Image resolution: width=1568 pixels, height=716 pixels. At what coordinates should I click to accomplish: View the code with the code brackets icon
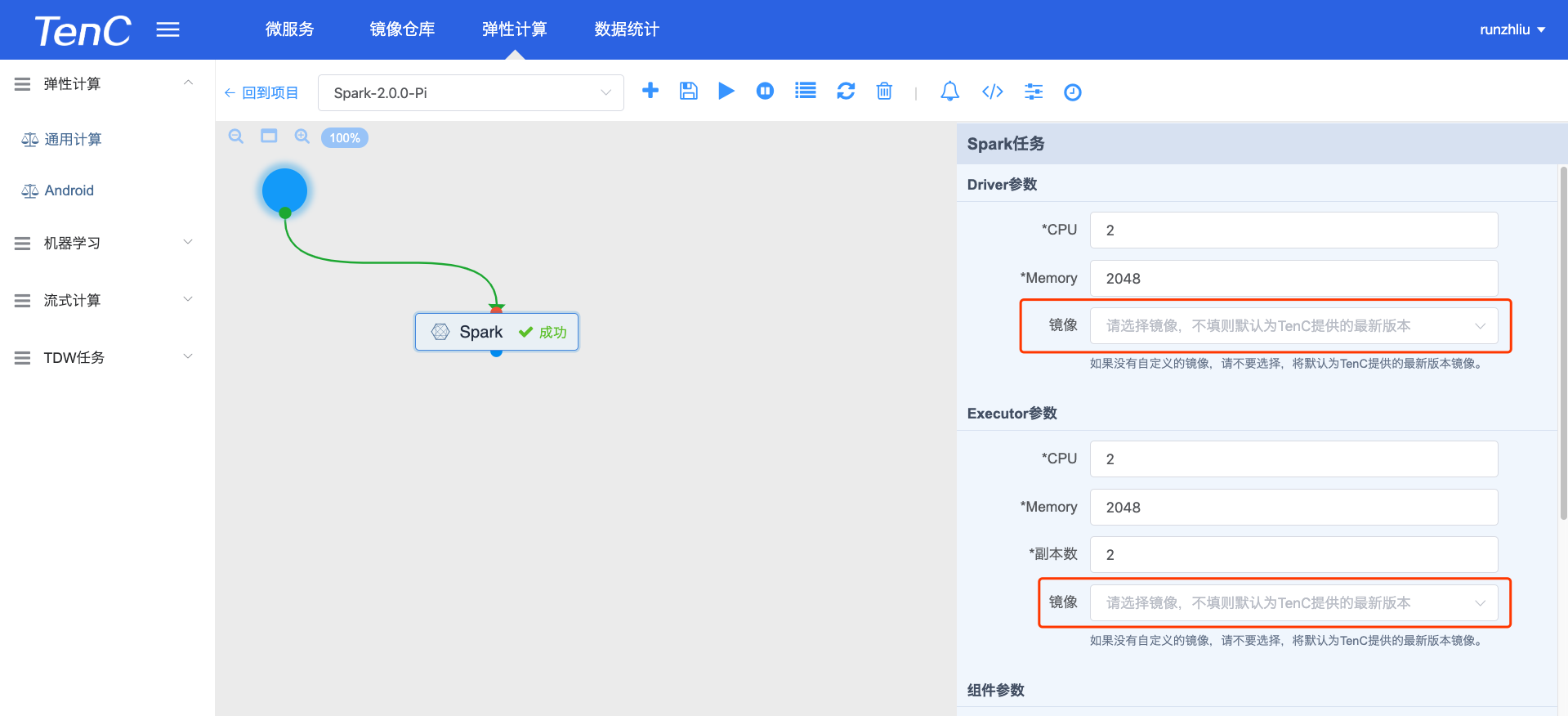tap(992, 92)
